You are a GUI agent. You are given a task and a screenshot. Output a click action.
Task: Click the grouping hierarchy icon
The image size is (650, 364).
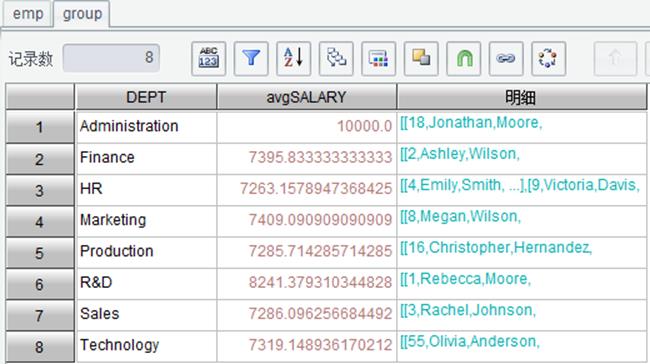coord(336,58)
